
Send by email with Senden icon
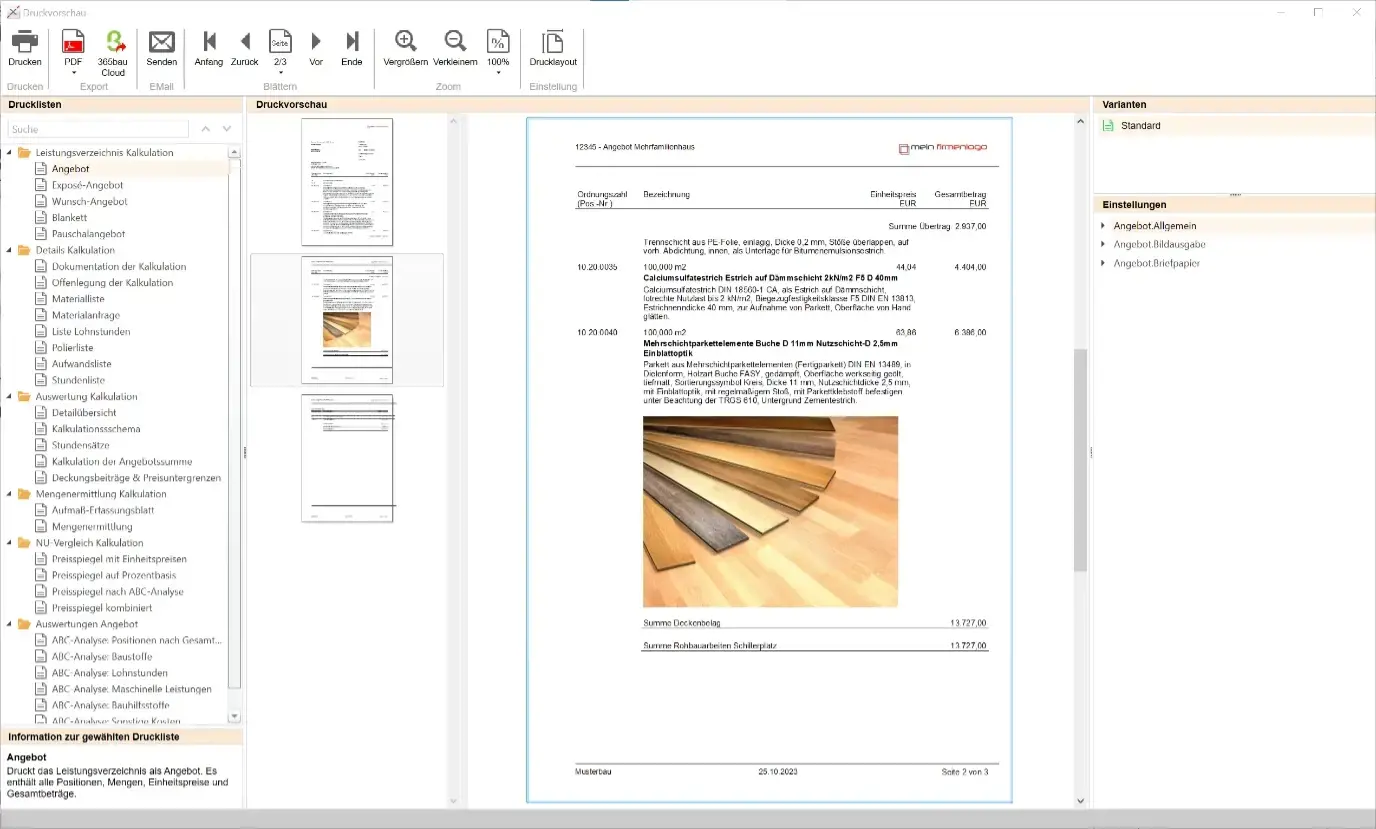[x=162, y=42]
